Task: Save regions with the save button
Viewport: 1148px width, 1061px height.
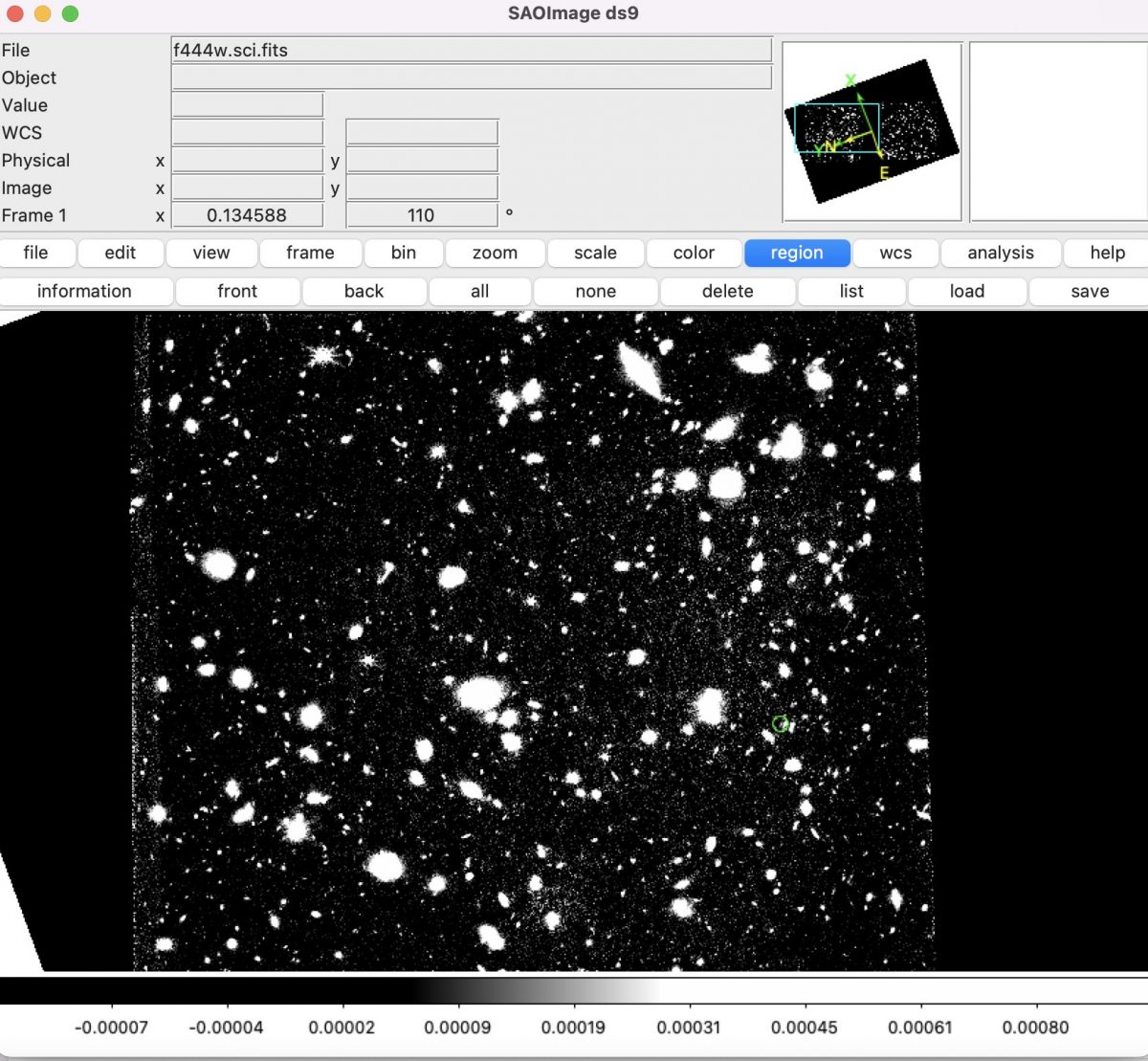Action: point(1090,291)
